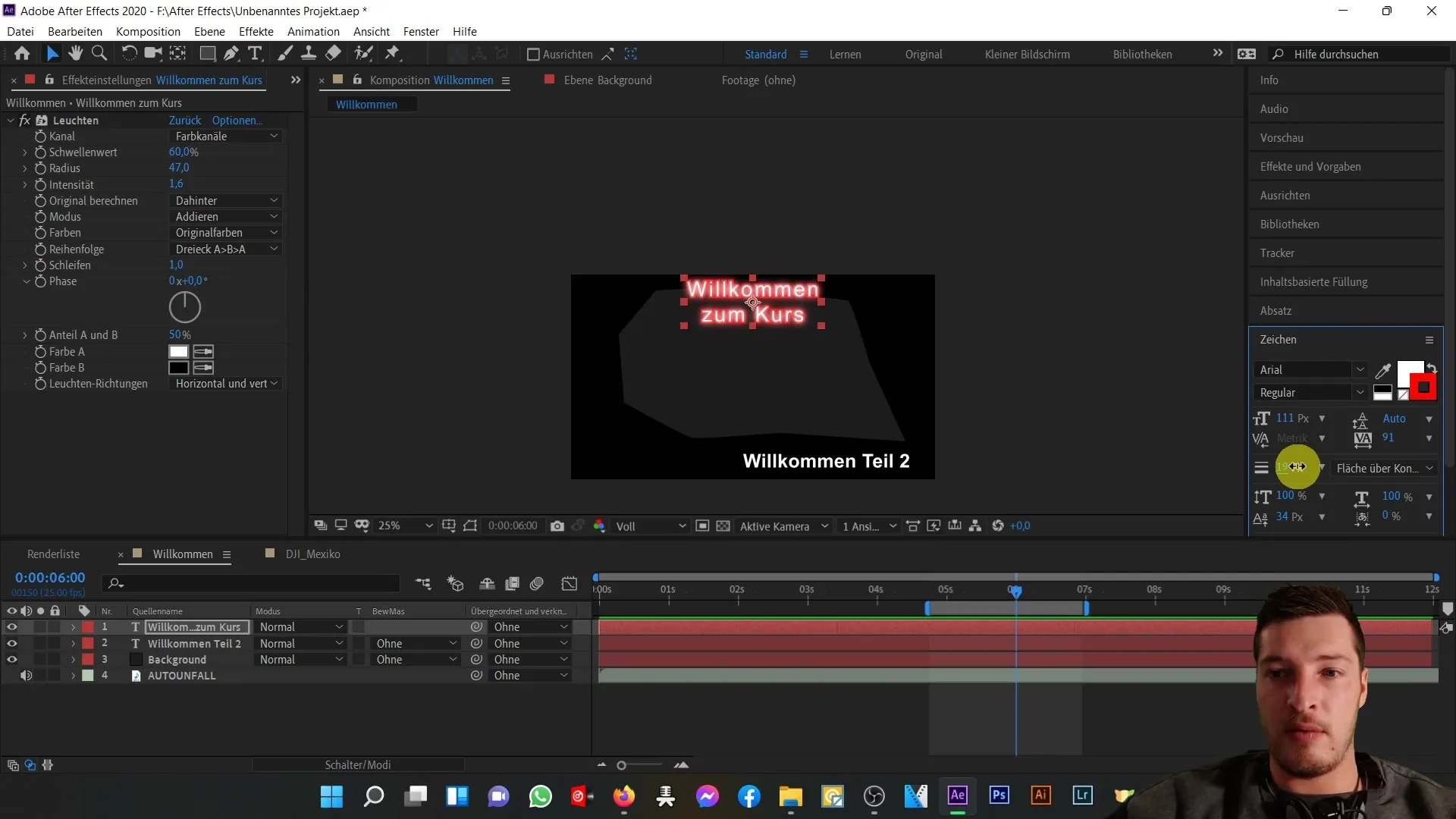Click the Effekte und Vorgaben panel icon
This screenshot has width=1456, height=819.
(1311, 167)
